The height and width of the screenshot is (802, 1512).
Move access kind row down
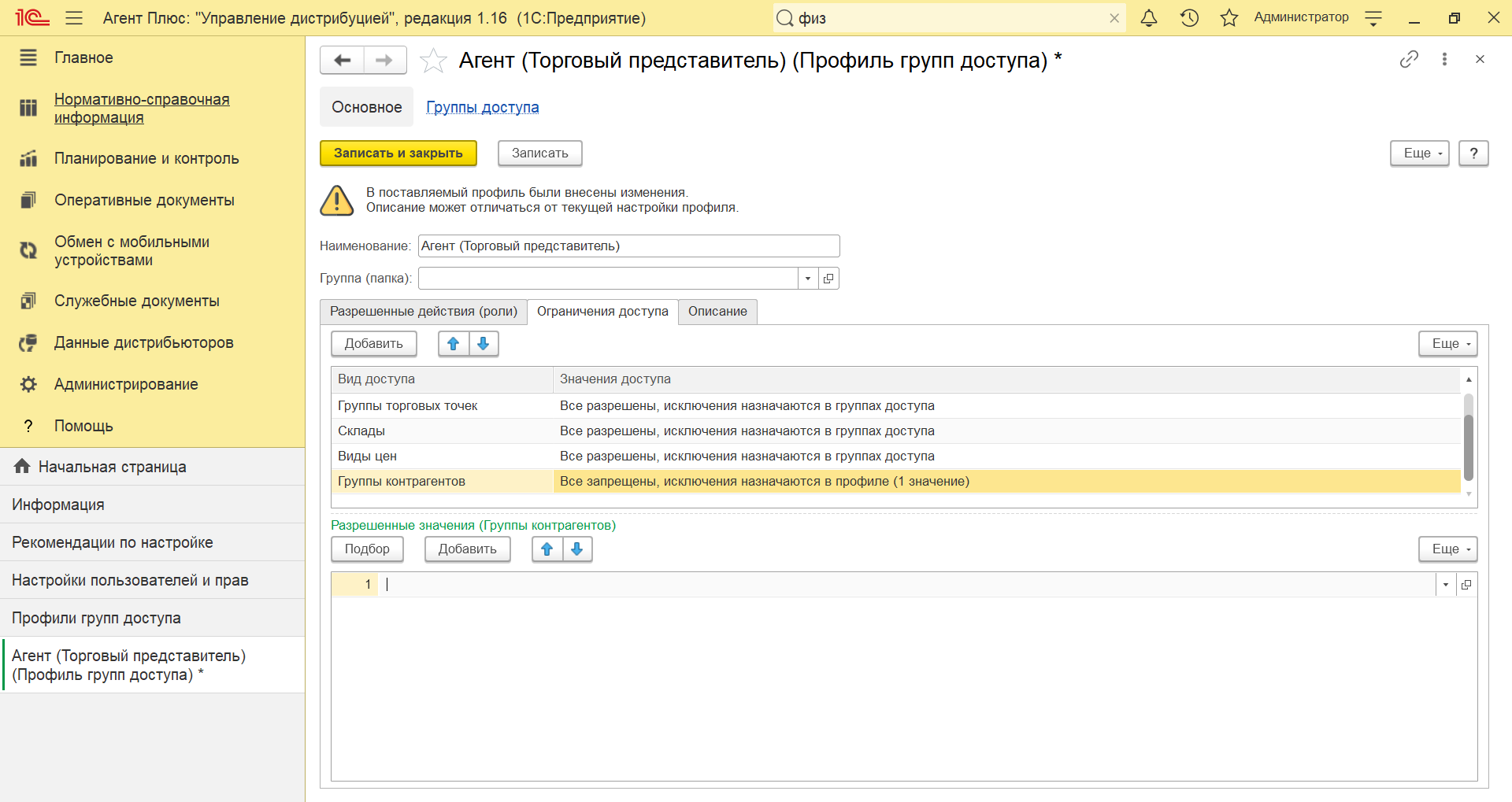(484, 344)
